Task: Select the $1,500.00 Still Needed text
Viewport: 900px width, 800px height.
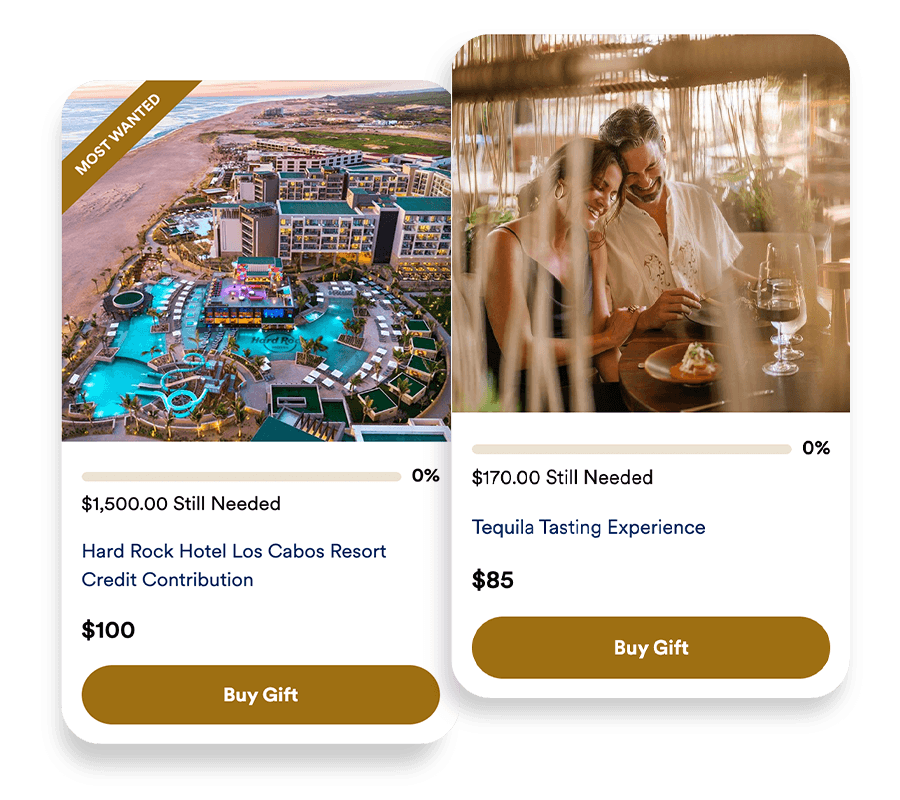Action: [181, 503]
